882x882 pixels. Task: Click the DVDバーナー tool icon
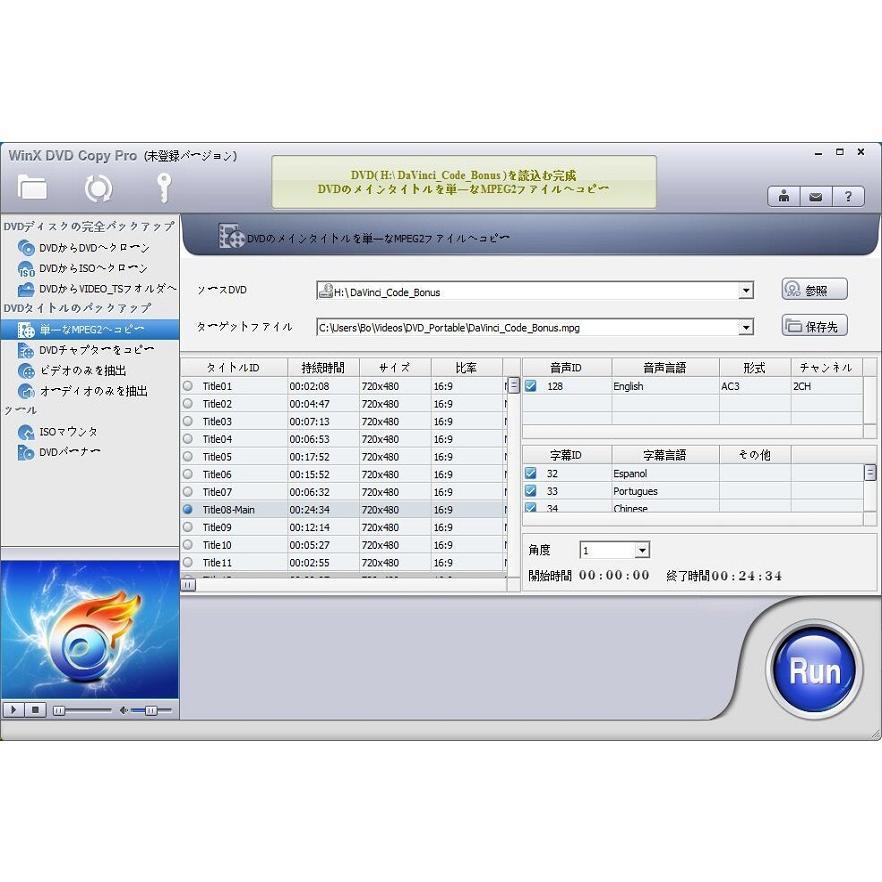point(26,452)
